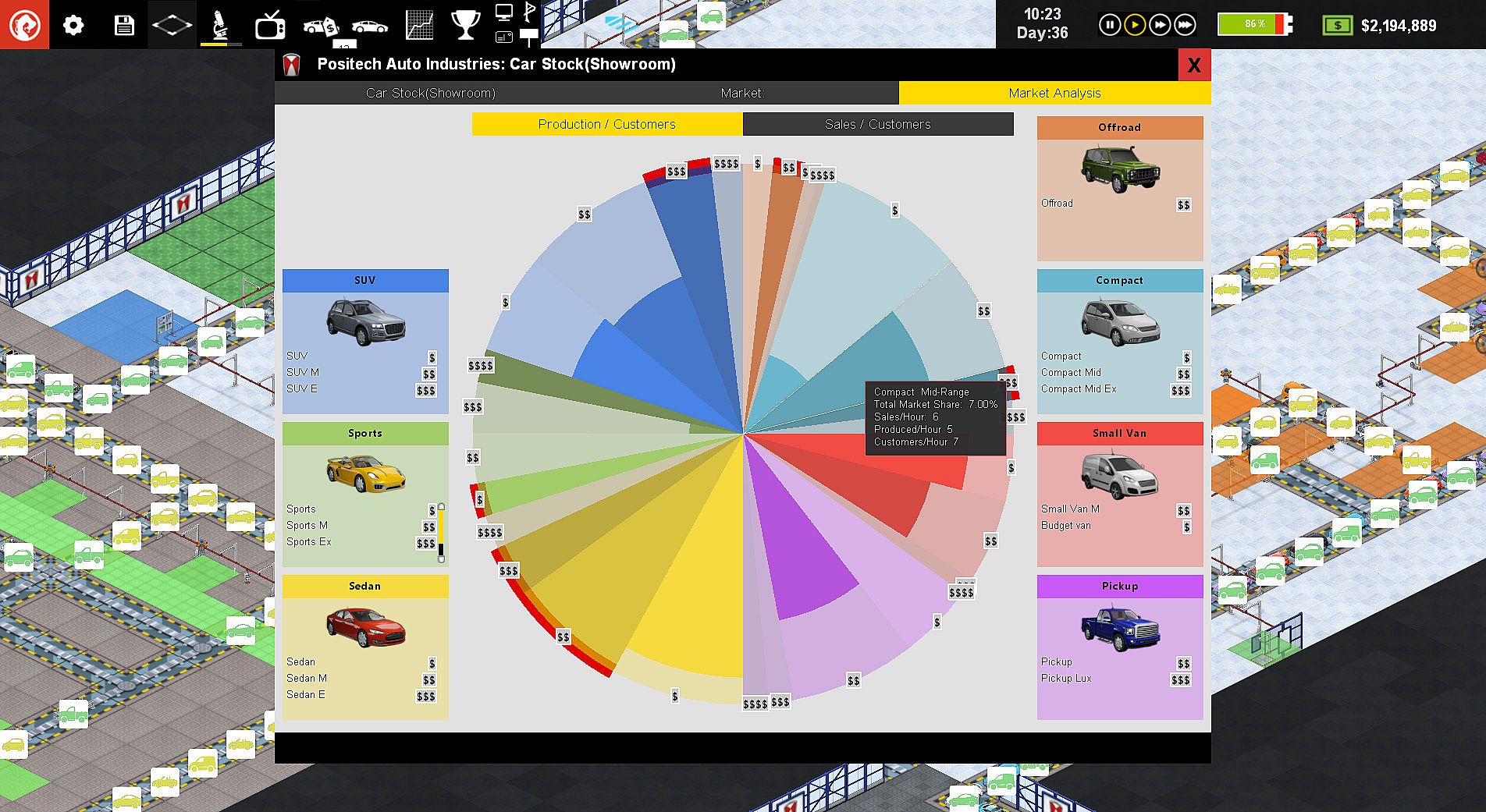Select the SUV M row
This screenshot has width=1486, height=812.
pos(361,373)
